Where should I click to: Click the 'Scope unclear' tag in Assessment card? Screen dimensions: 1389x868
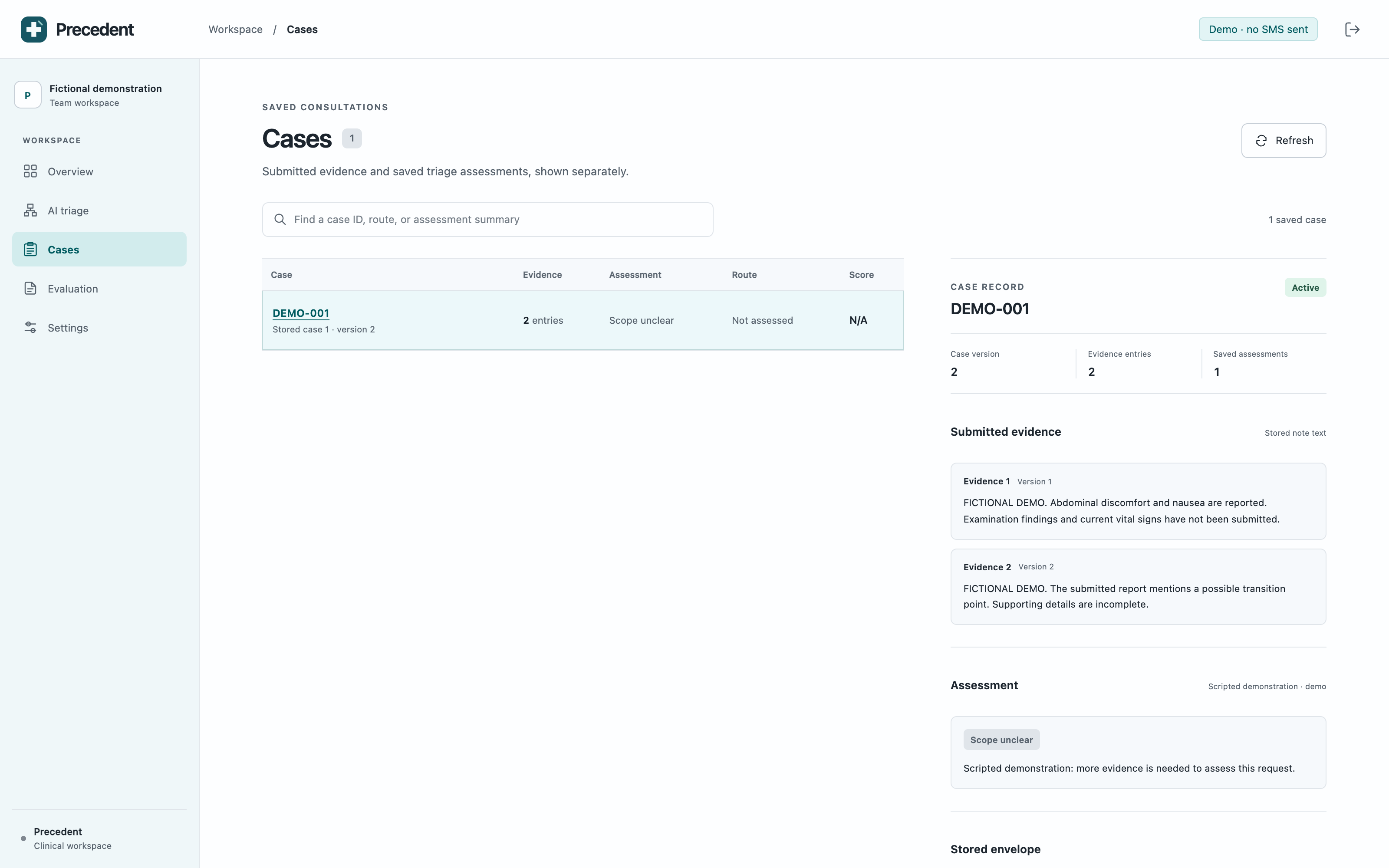1001,740
